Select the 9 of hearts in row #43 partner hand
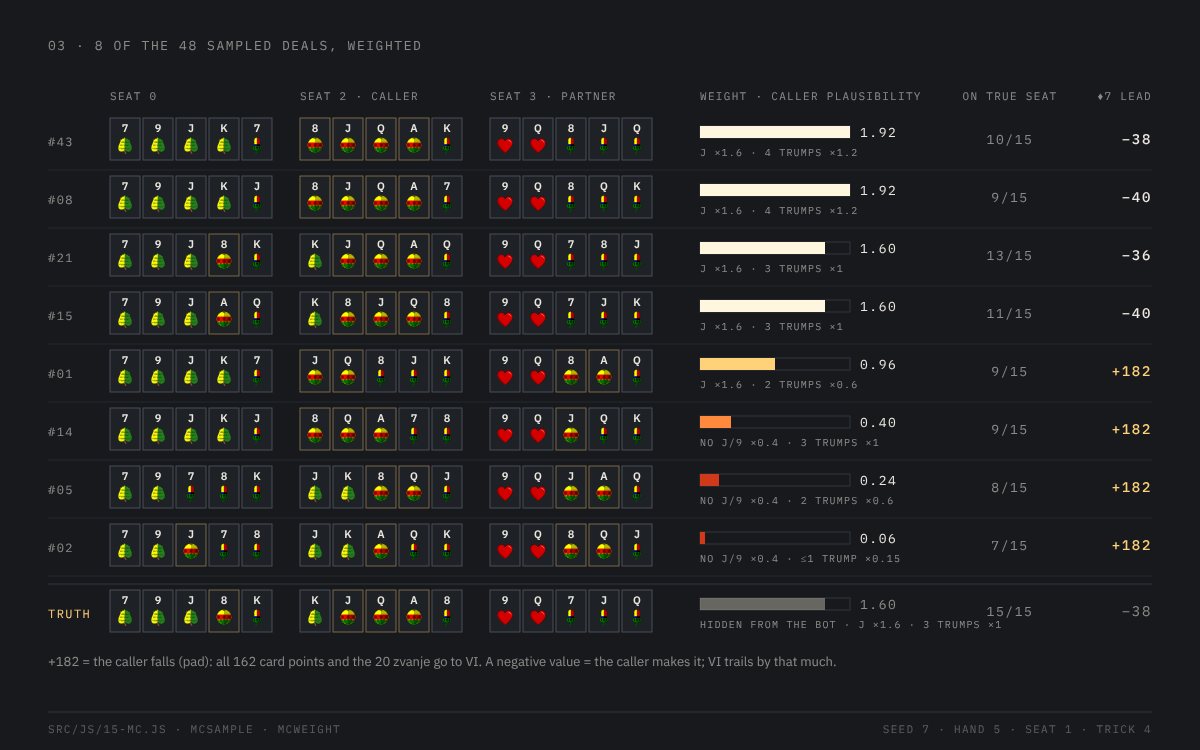Viewport: 1200px width, 750px height. pyautogui.click(x=505, y=139)
